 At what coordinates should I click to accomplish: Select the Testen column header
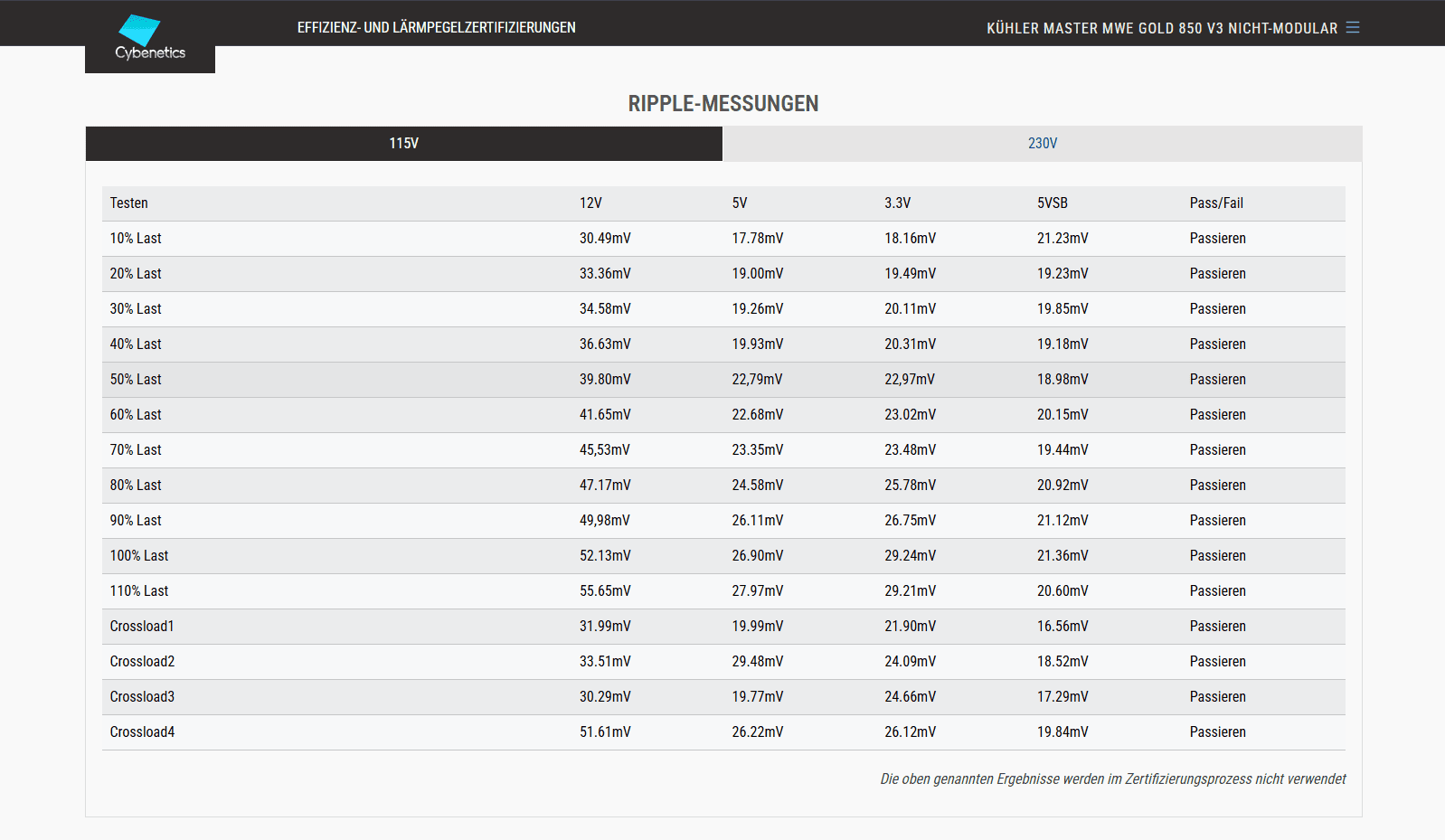tap(129, 203)
